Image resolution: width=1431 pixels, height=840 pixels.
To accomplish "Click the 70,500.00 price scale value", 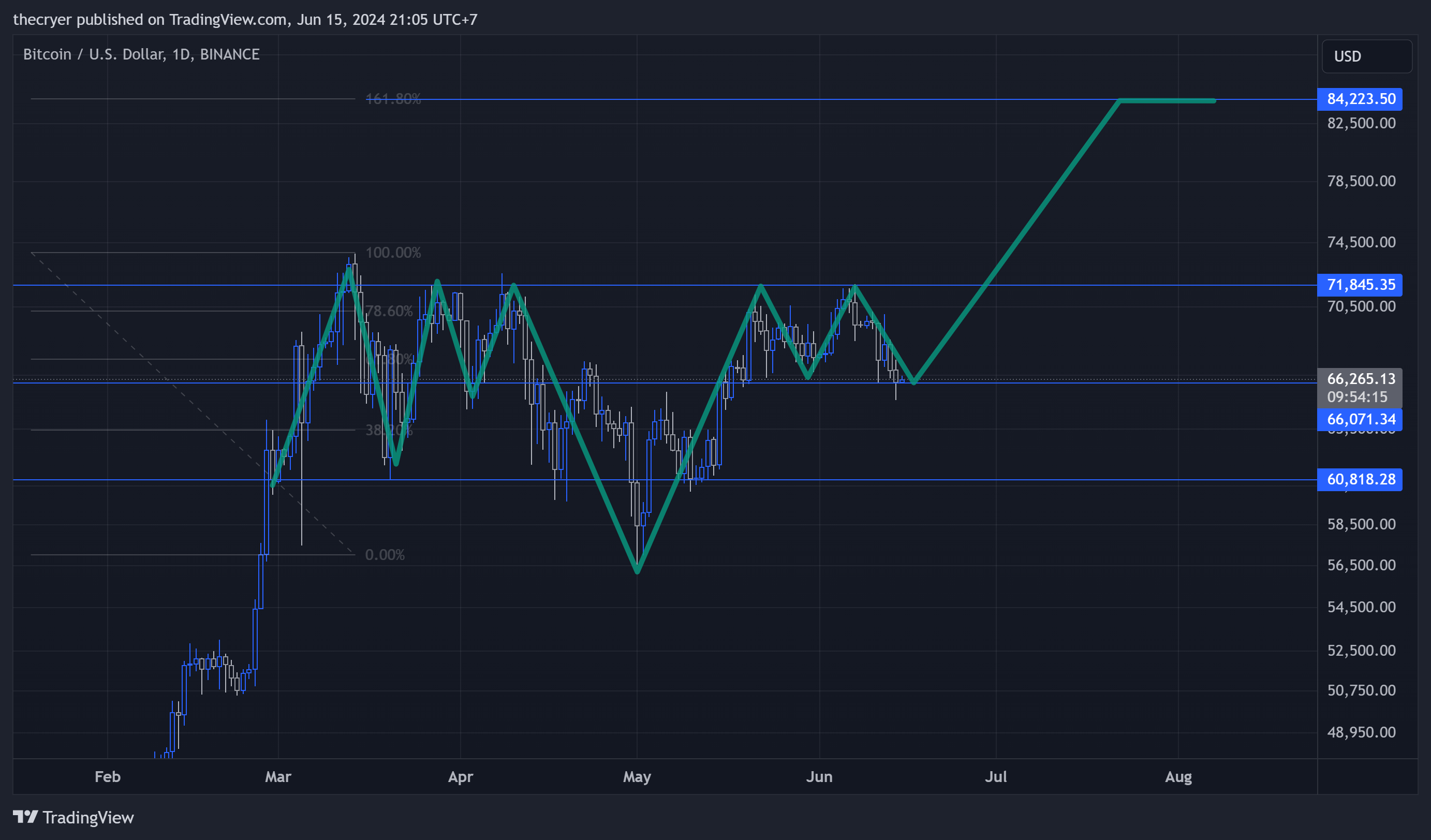I will (1361, 307).
